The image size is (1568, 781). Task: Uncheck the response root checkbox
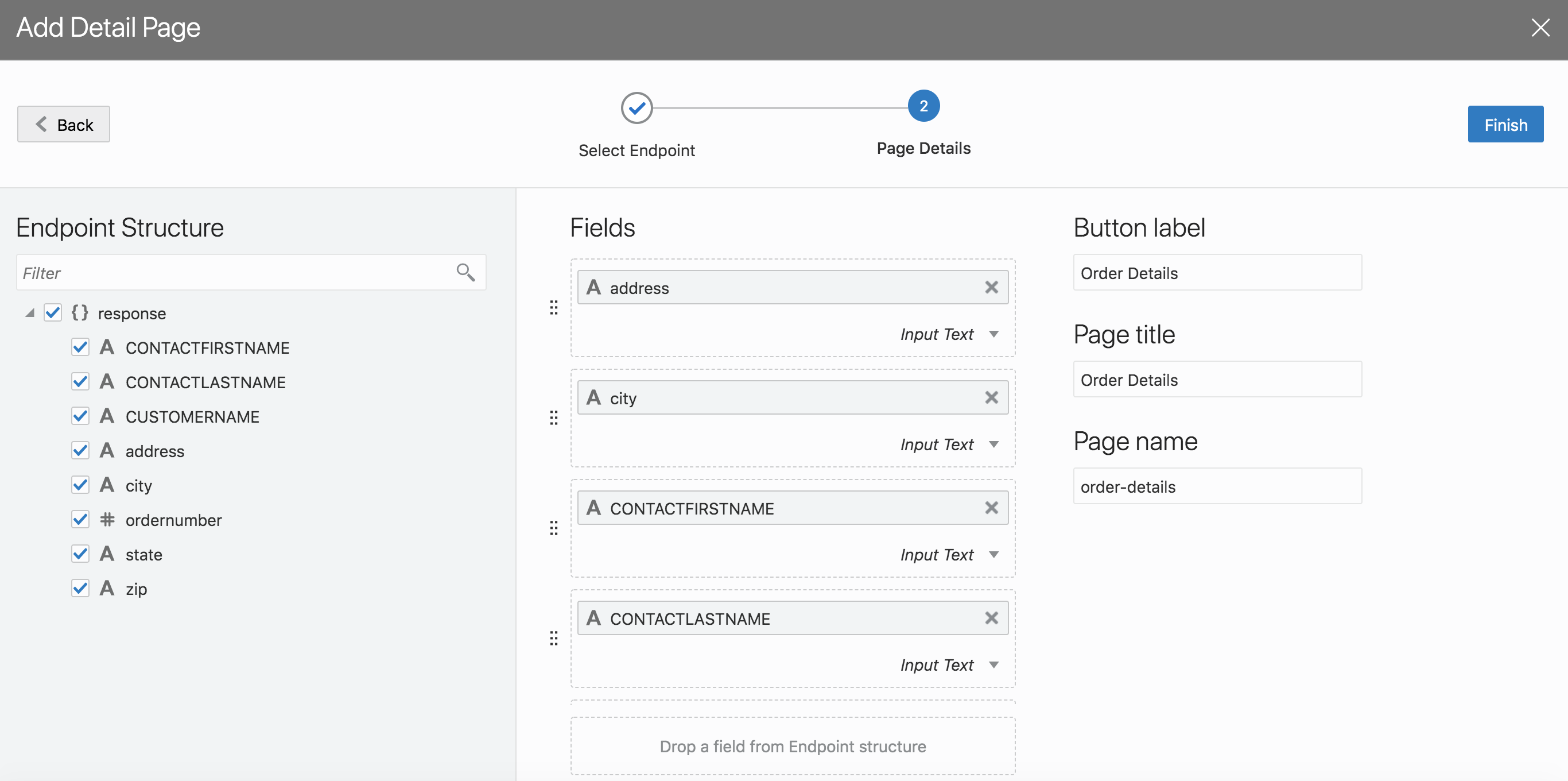click(x=53, y=312)
